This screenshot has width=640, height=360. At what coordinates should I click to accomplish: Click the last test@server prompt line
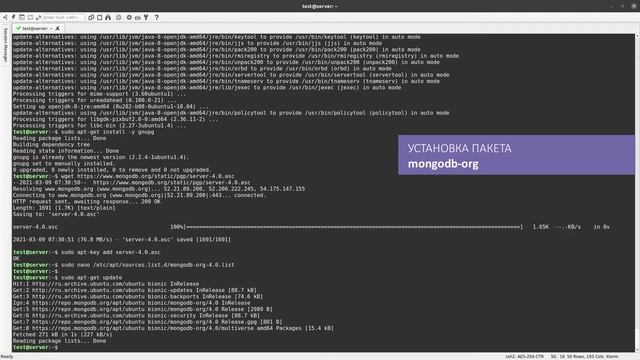[x=36, y=347]
